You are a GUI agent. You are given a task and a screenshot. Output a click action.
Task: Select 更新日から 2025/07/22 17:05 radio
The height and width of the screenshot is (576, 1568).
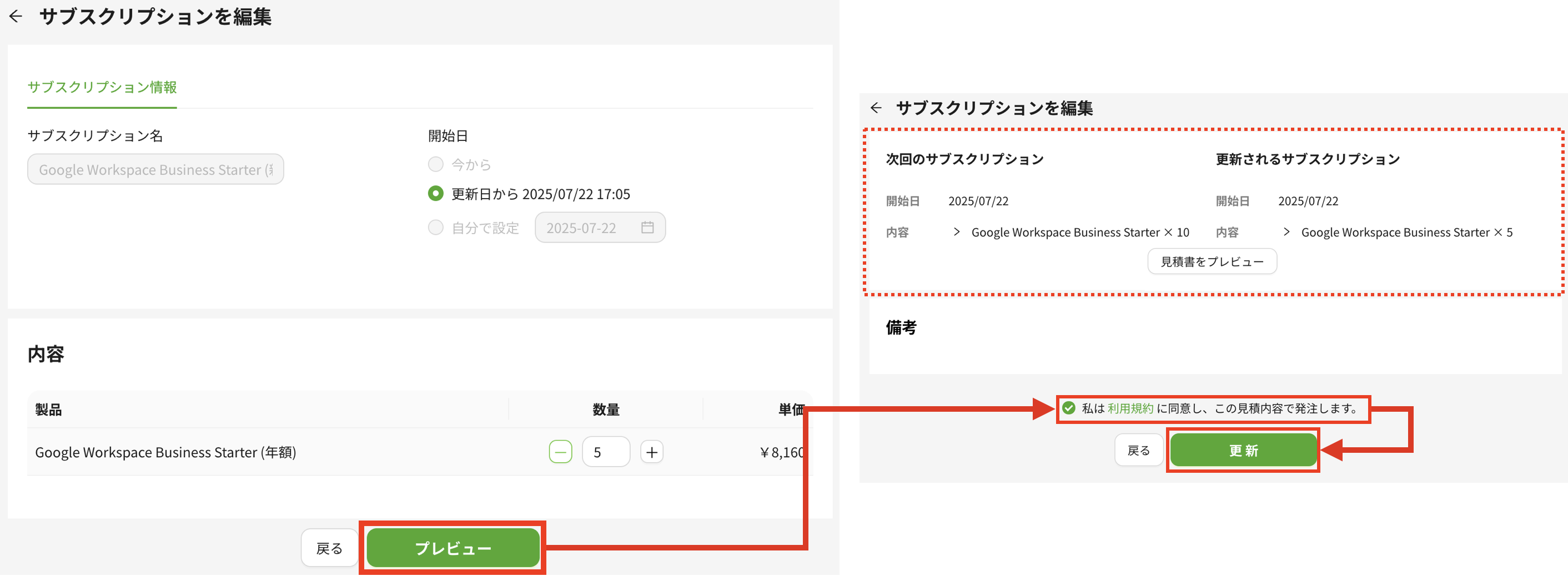[435, 194]
